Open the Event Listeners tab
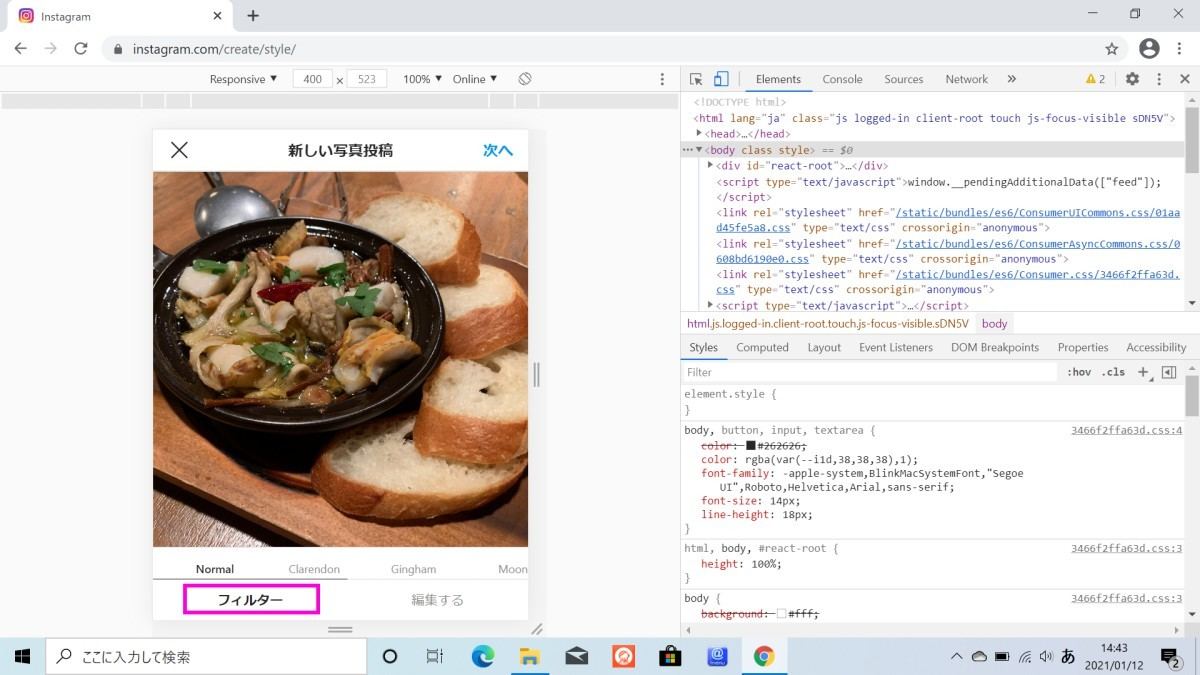1200x675 pixels. point(896,347)
